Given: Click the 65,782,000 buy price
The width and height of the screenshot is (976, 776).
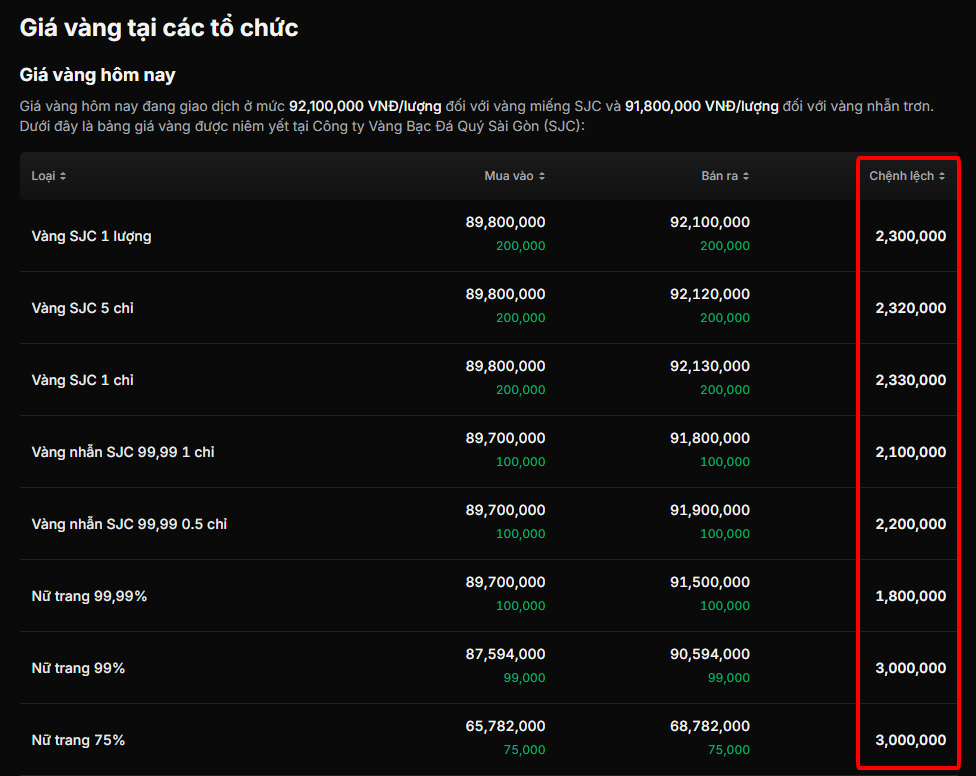Looking at the screenshot, I should pos(505,726).
